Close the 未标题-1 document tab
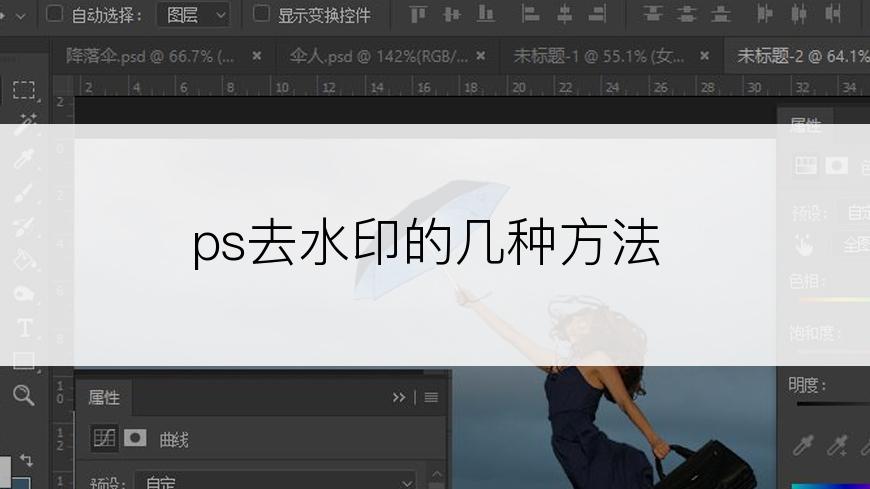The width and height of the screenshot is (870, 489). click(704, 56)
